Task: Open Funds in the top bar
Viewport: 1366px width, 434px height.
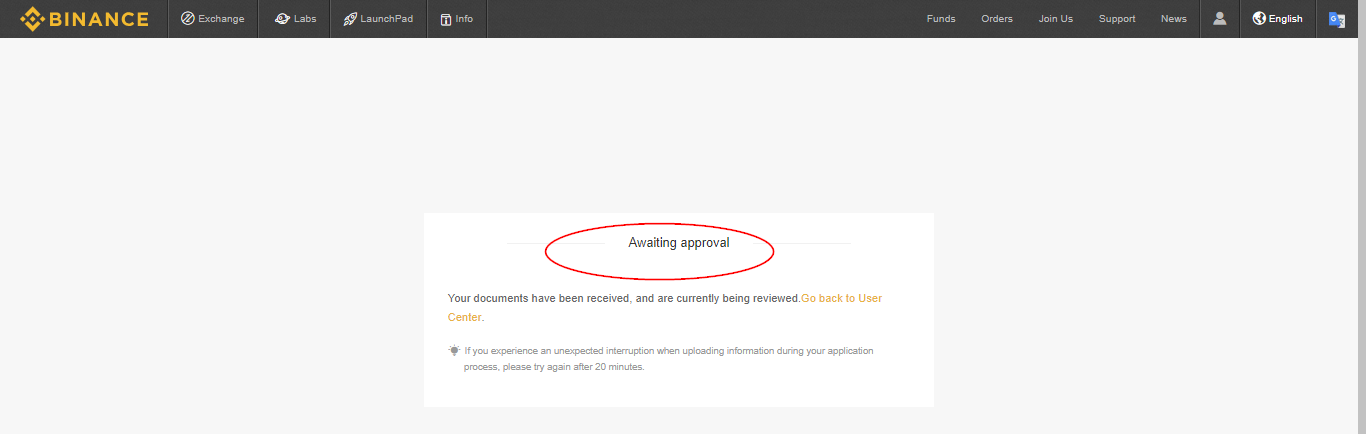Action: pyautogui.click(x=941, y=19)
